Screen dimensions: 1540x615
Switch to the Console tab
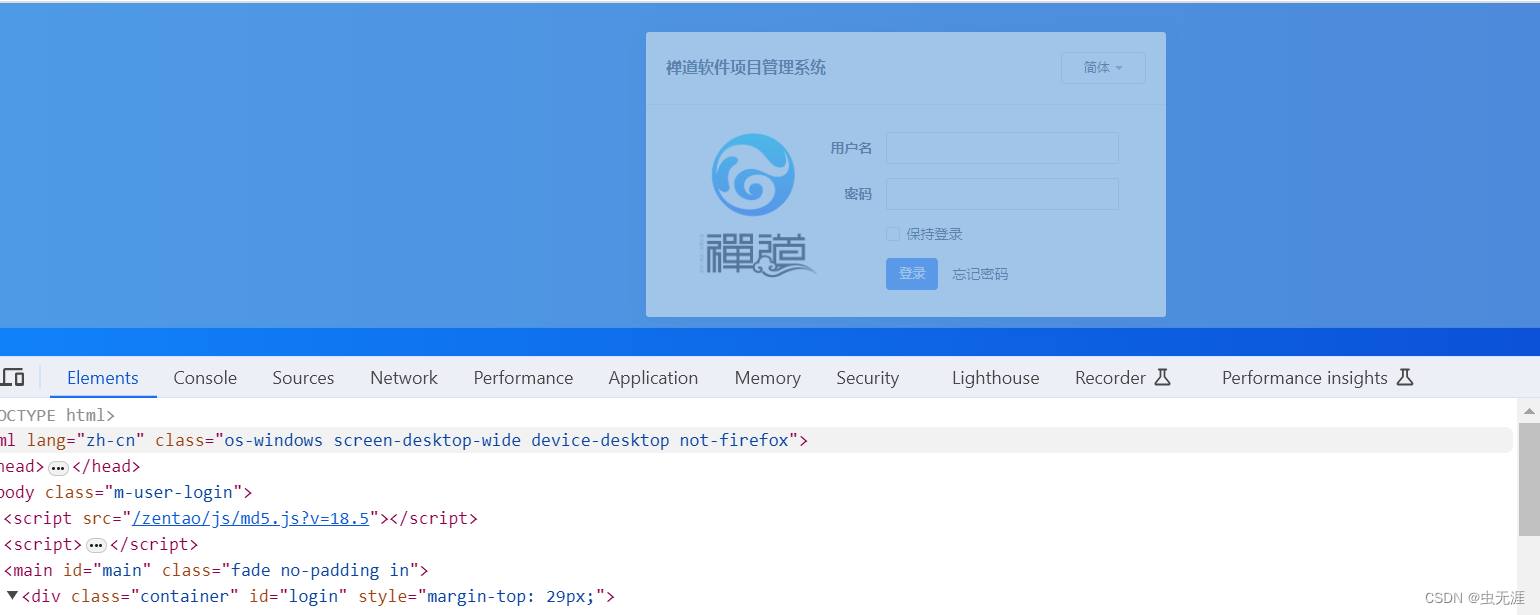pos(205,377)
